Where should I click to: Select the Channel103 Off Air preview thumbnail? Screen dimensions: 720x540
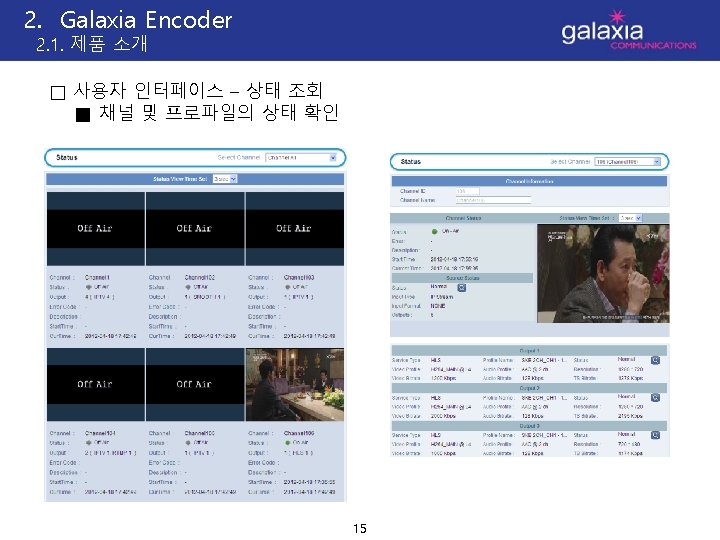coord(295,229)
